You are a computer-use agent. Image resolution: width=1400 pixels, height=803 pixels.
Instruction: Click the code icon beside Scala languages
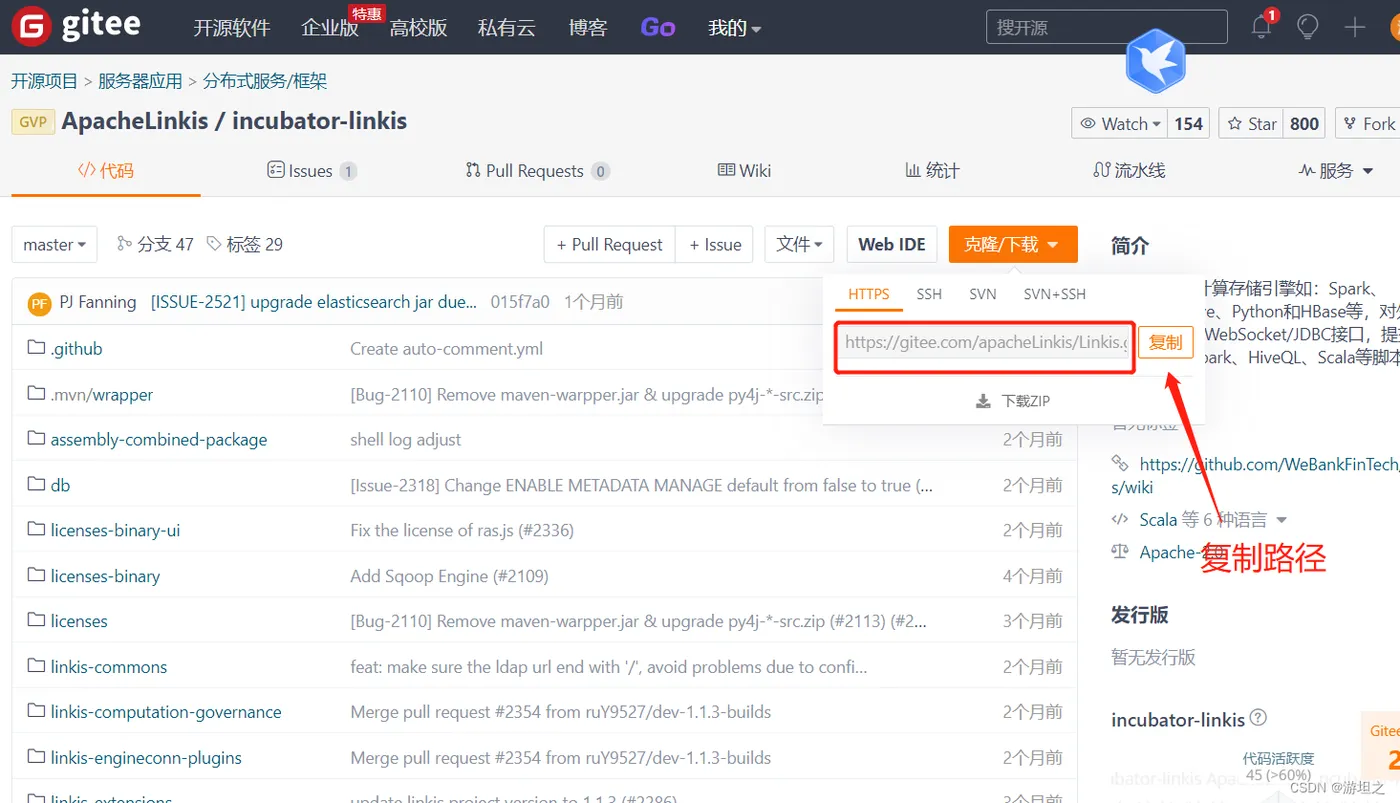pos(1120,519)
